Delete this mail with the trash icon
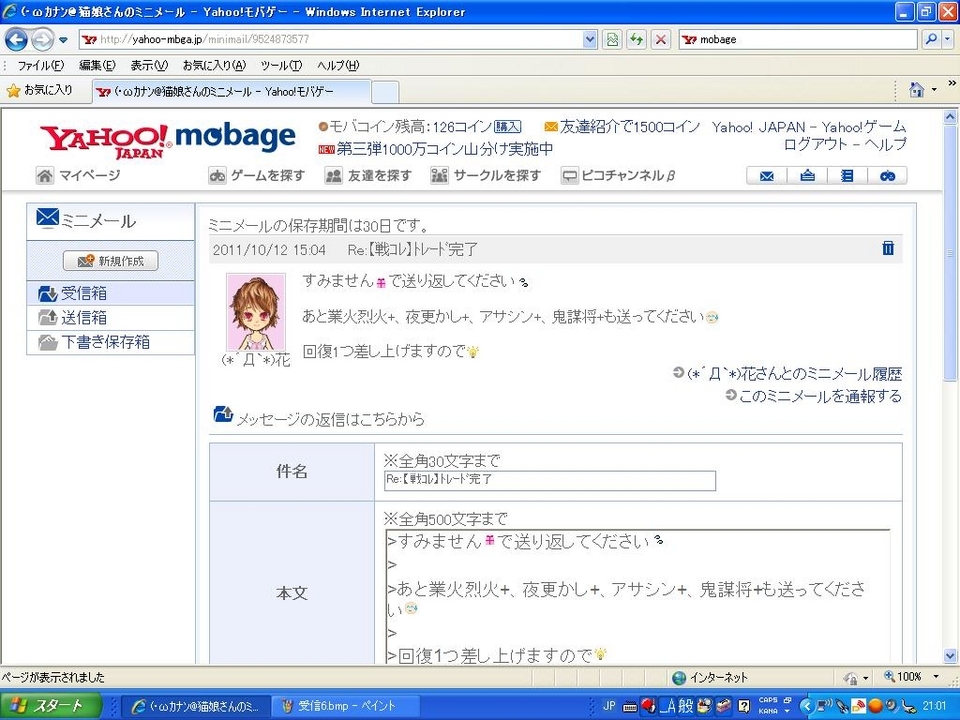960x720 pixels. tap(888, 248)
